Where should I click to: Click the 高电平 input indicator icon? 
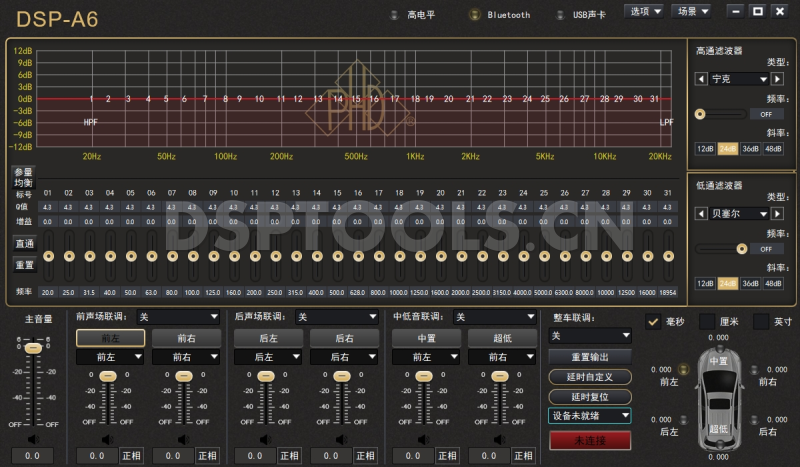tap(394, 15)
